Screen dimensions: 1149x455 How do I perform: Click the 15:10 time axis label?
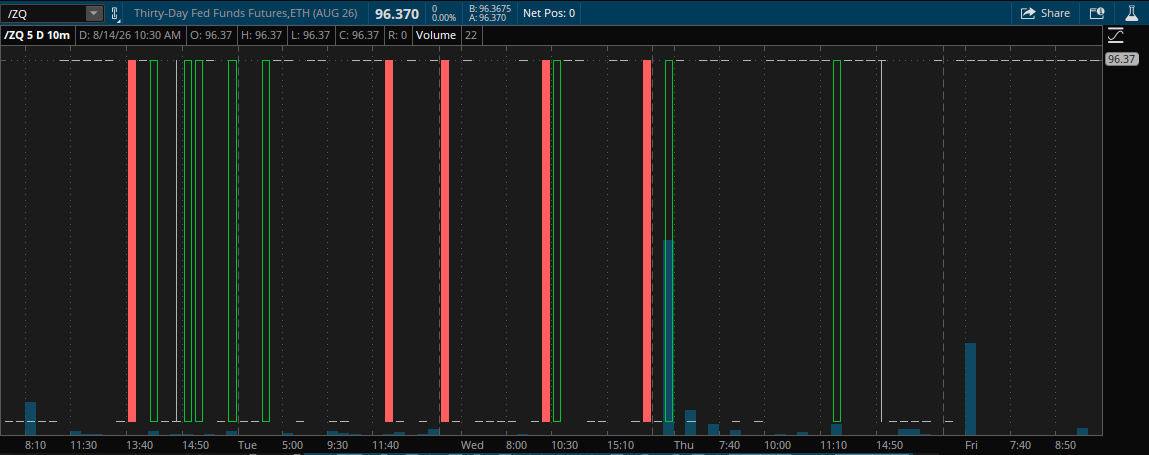(x=621, y=445)
